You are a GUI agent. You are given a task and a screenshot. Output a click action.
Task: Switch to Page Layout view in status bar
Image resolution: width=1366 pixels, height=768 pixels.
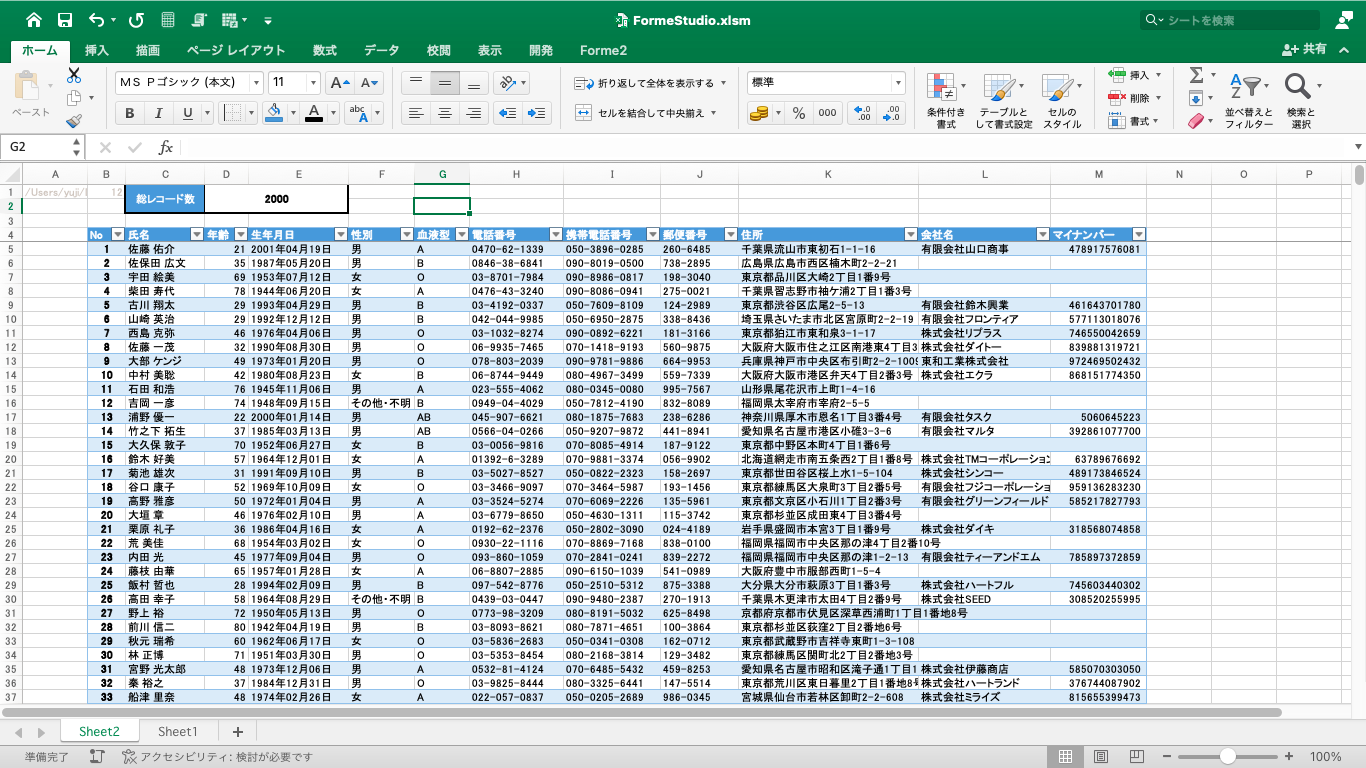1100,757
